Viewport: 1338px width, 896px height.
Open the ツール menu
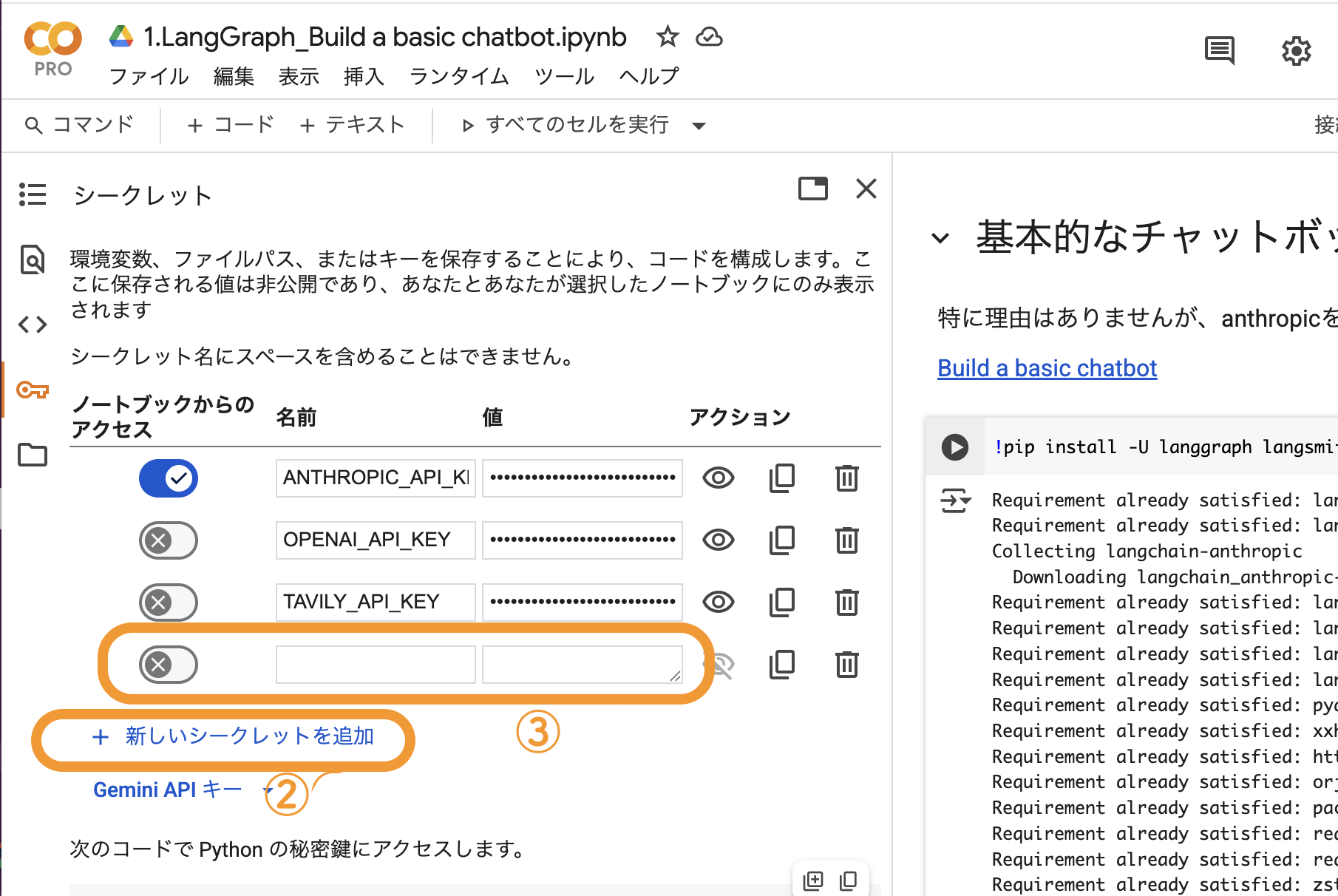[x=564, y=76]
